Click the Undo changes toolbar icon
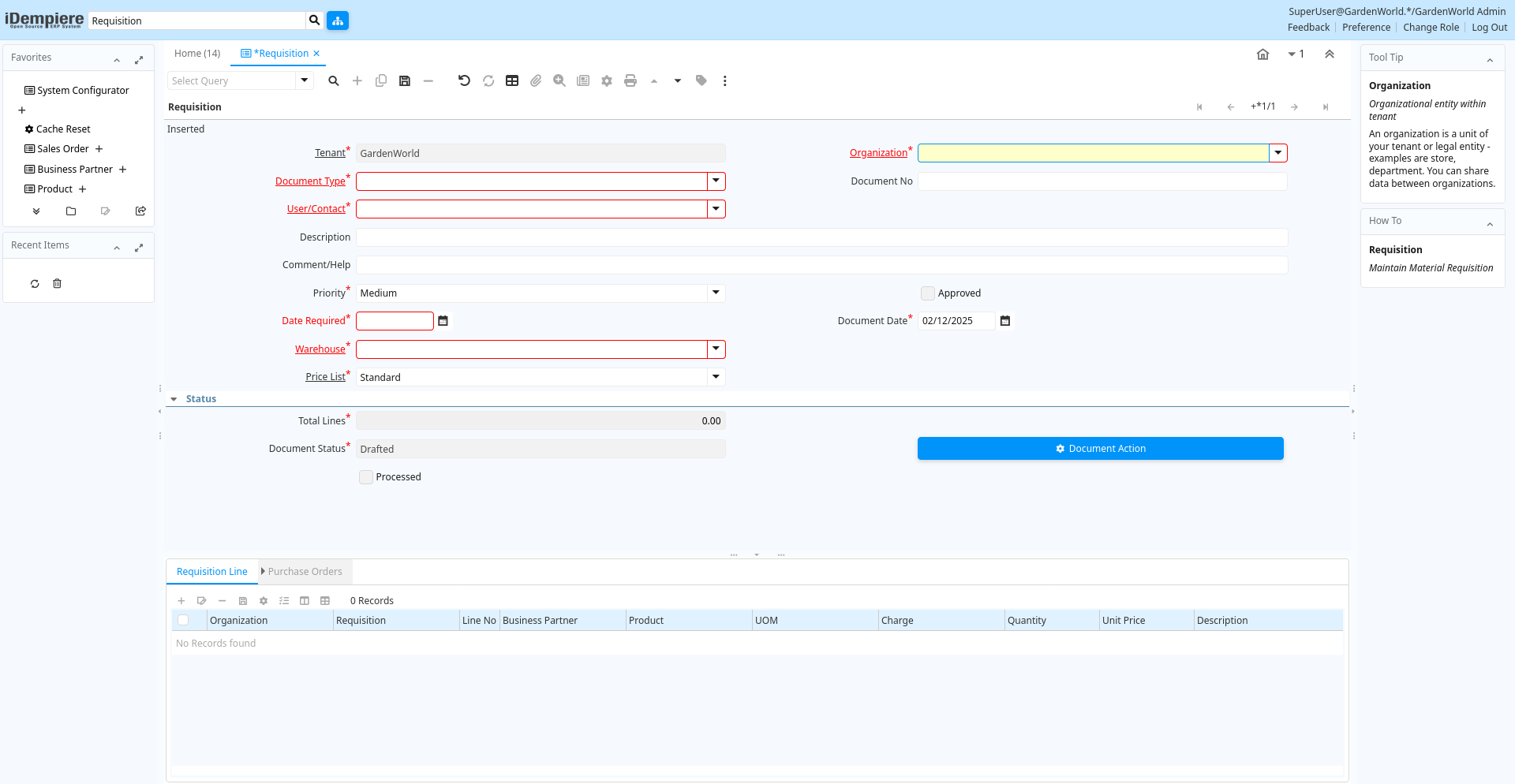This screenshot has width=1515, height=784. 464,81
